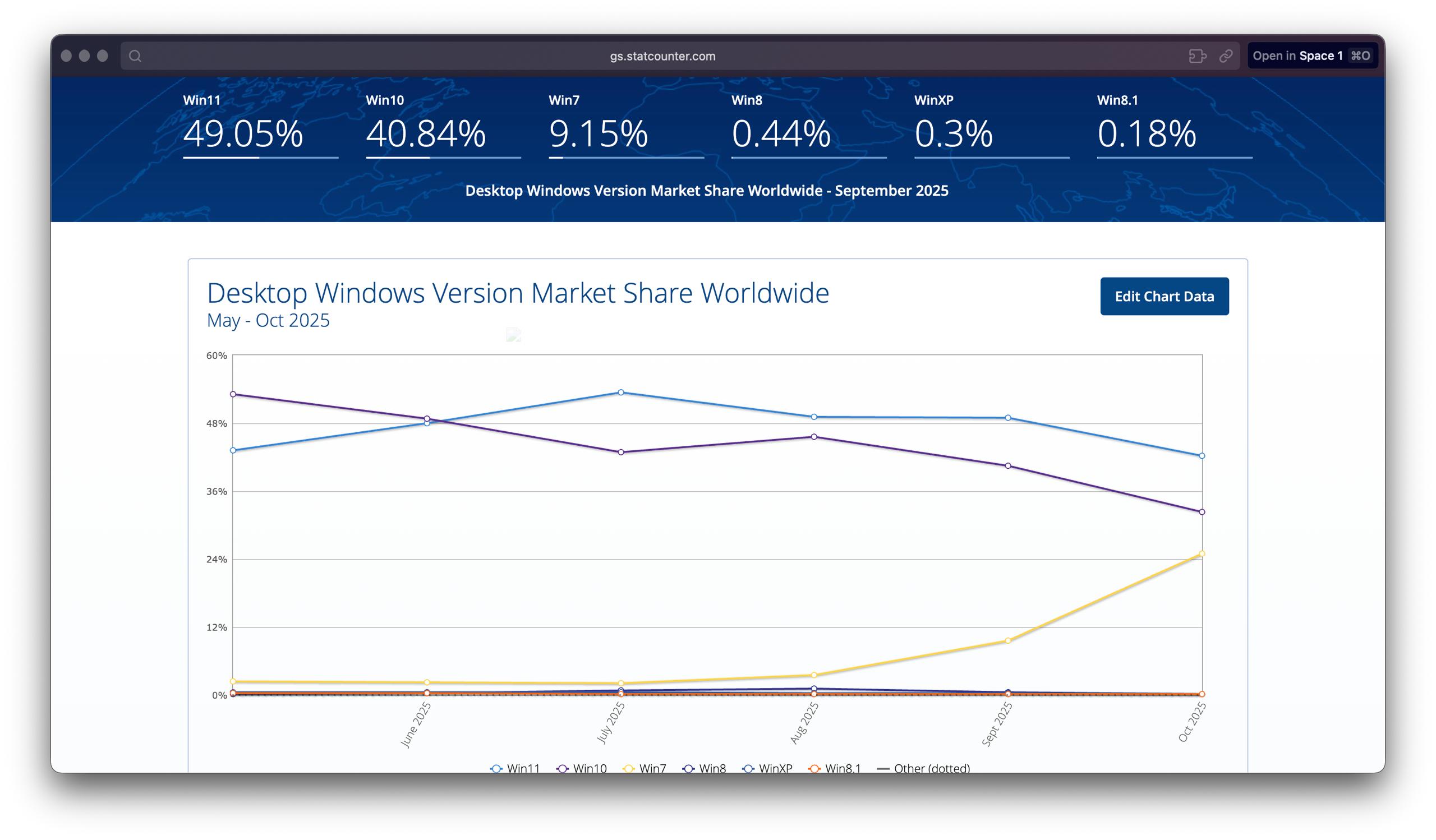
Task: Toggle Win8 series in chart legend
Action: 712,768
